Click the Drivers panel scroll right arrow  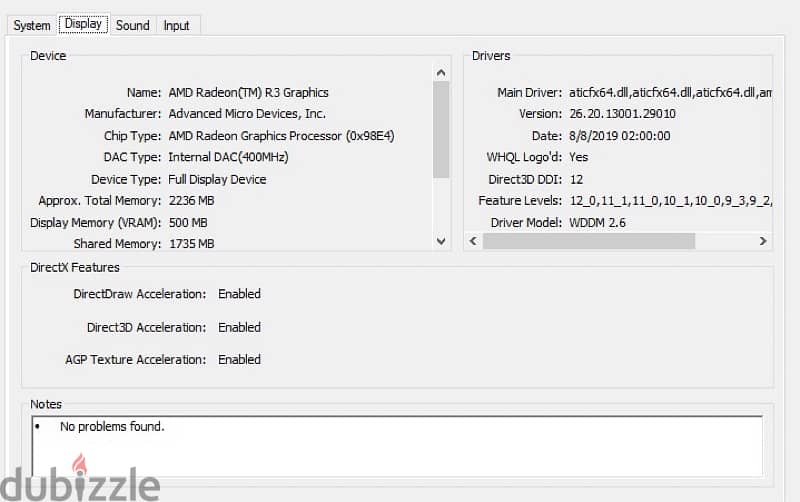coord(763,241)
